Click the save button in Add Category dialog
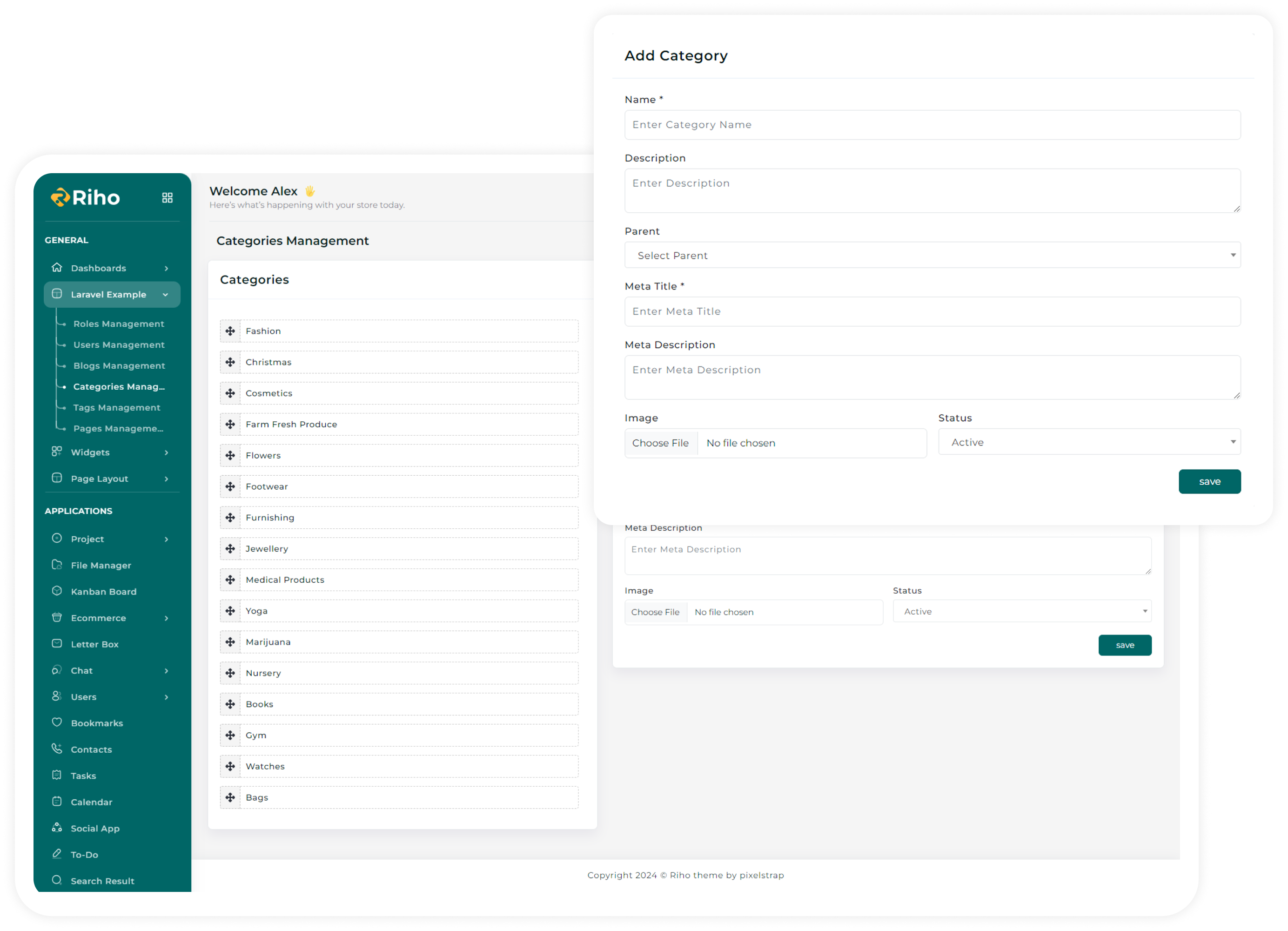This screenshot has height=931, width=1288. 1209,481
